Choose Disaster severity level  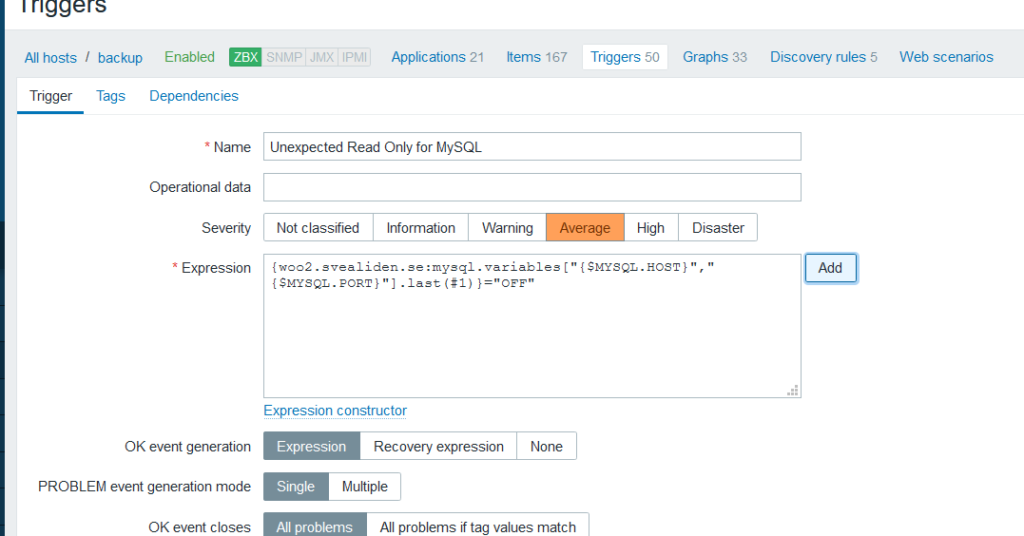pyautogui.click(x=717, y=228)
